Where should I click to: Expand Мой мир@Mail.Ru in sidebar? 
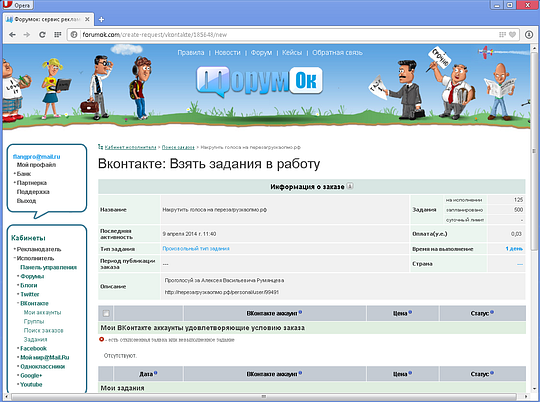click(45, 358)
